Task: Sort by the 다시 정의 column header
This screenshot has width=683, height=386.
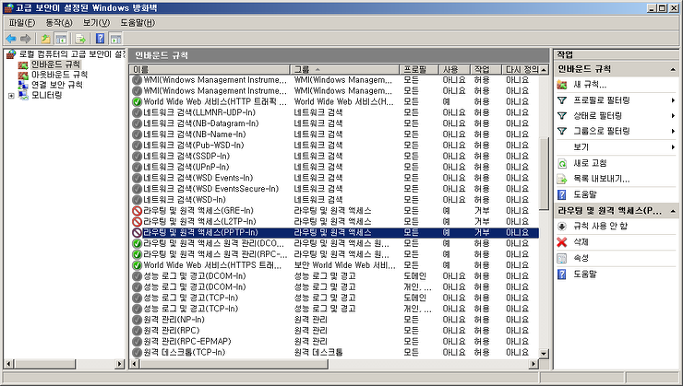Action: (x=521, y=70)
